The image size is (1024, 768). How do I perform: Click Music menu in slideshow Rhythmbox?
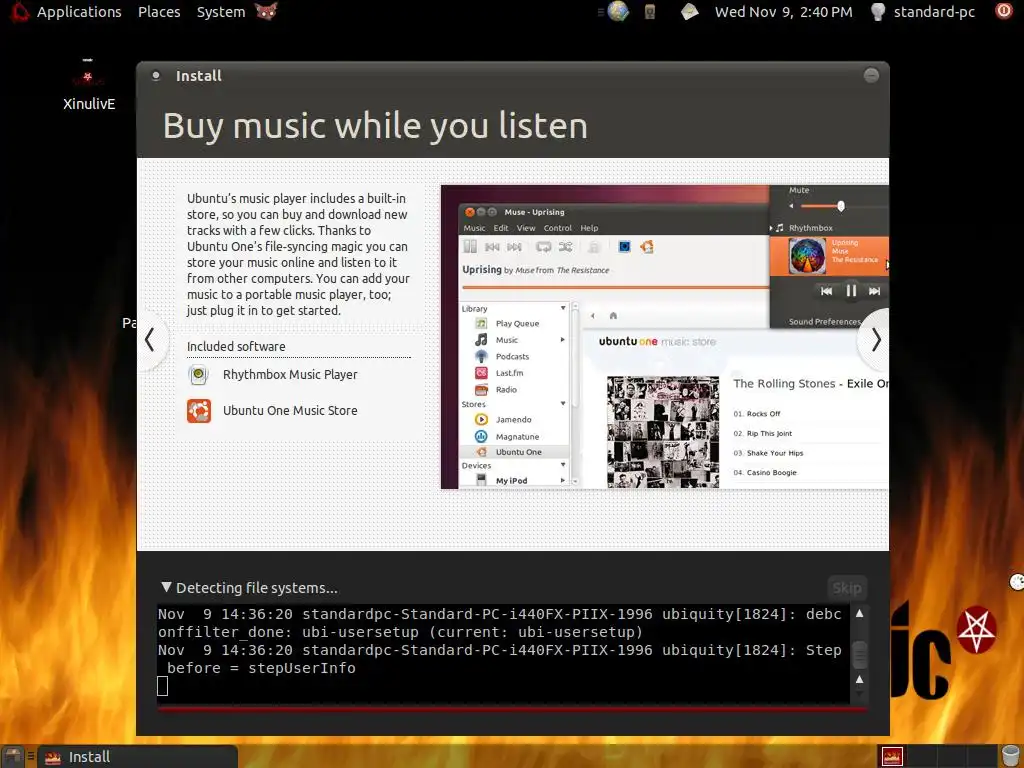[474, 228]
